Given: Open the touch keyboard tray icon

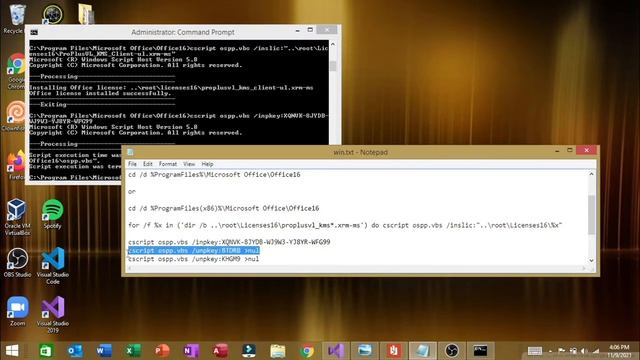Looking at the screenshot, I should pyautogui.click(x=535, y=351).
